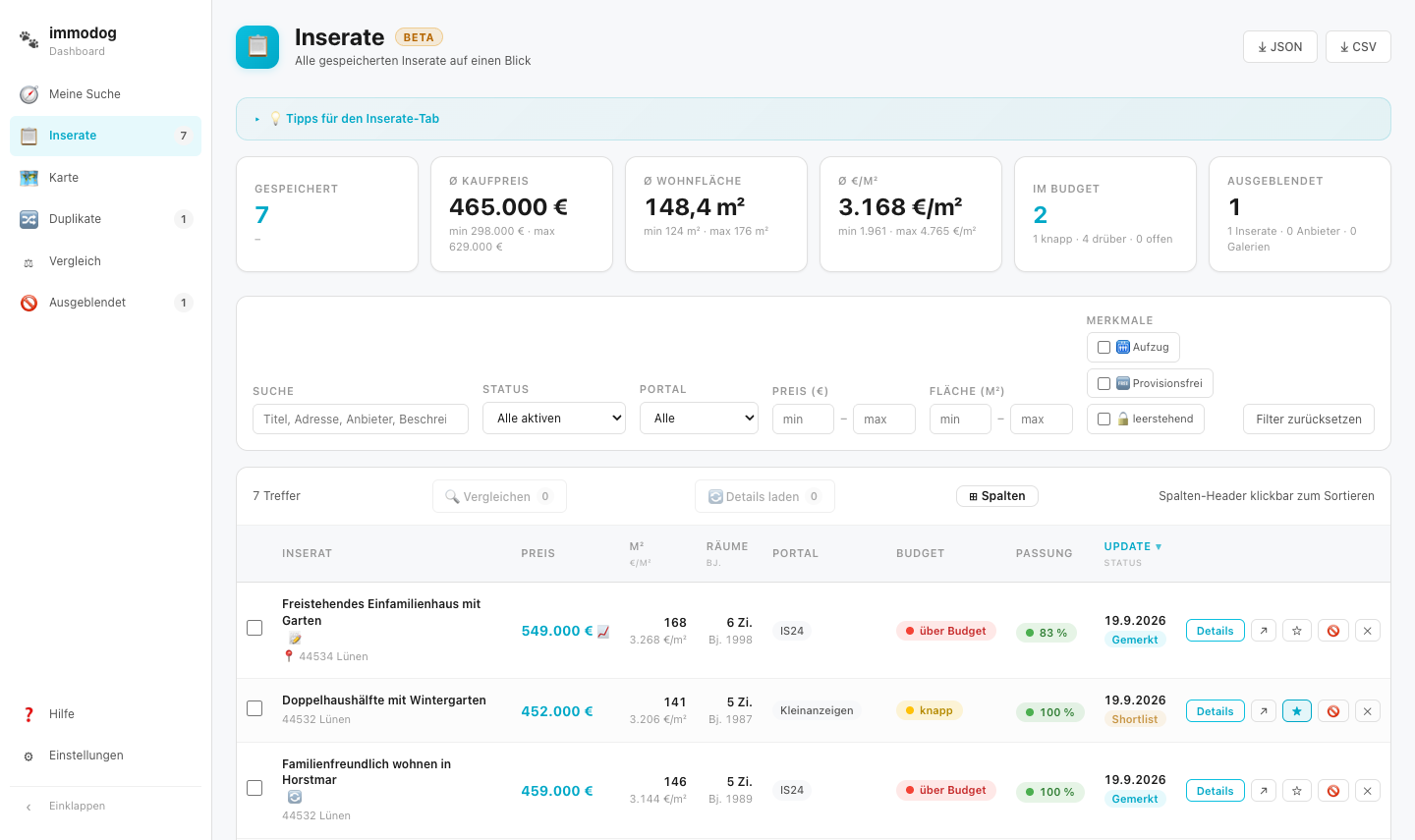The width and height of the screenshot is (1415, 840).
Task: Open the Status dropdown Alle aktiven
Action: click(554, 418)
